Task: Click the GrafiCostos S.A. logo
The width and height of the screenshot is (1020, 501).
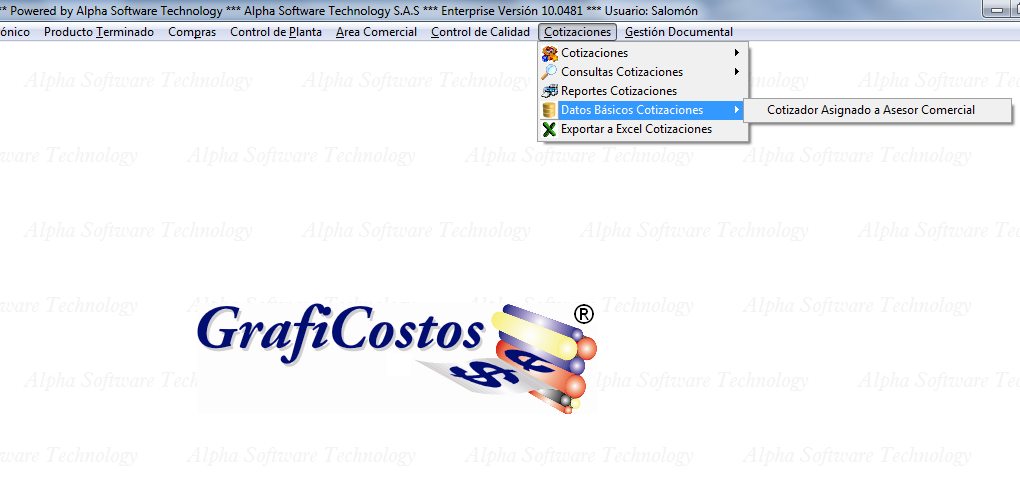Action: click(x=395, y=355)
